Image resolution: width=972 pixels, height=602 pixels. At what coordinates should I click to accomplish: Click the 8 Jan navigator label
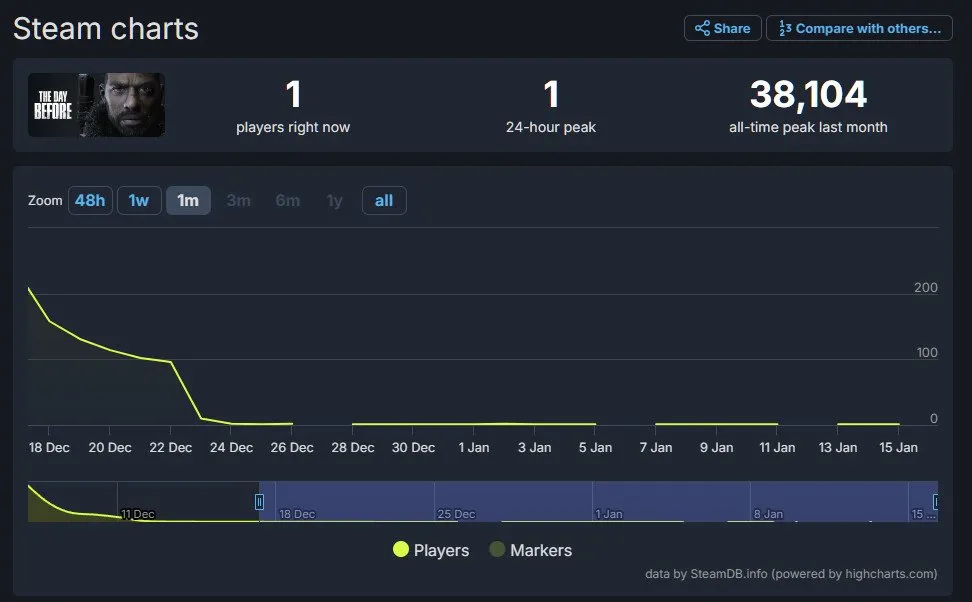pos(768,514)
